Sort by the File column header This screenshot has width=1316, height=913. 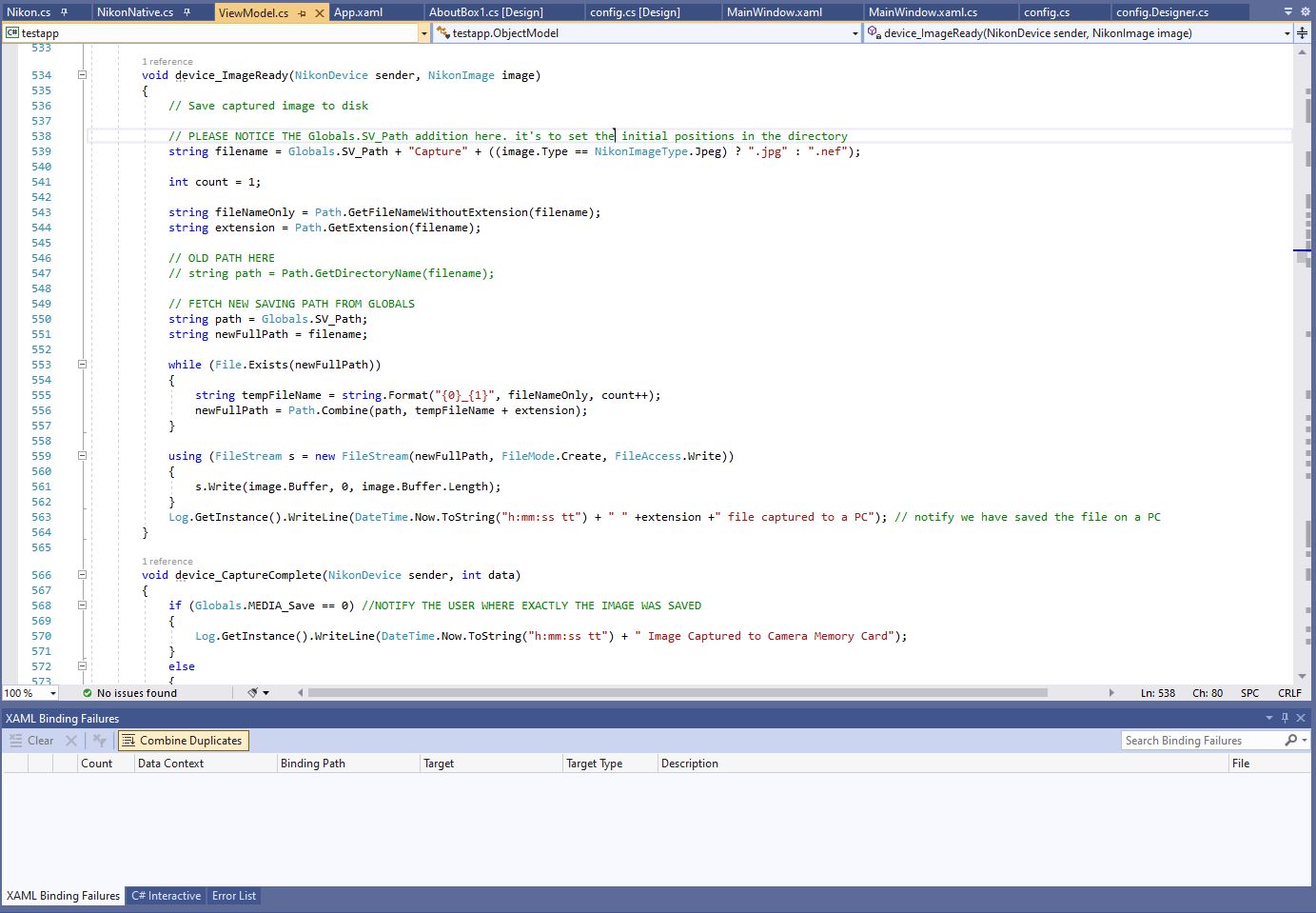1270,764
